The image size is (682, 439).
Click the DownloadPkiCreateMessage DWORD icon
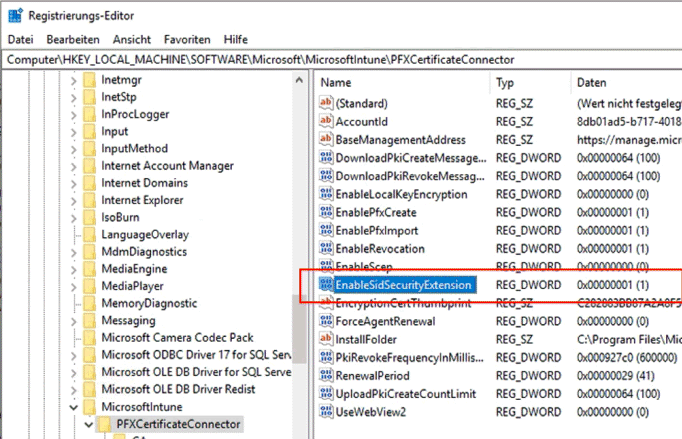coord(326,158)
